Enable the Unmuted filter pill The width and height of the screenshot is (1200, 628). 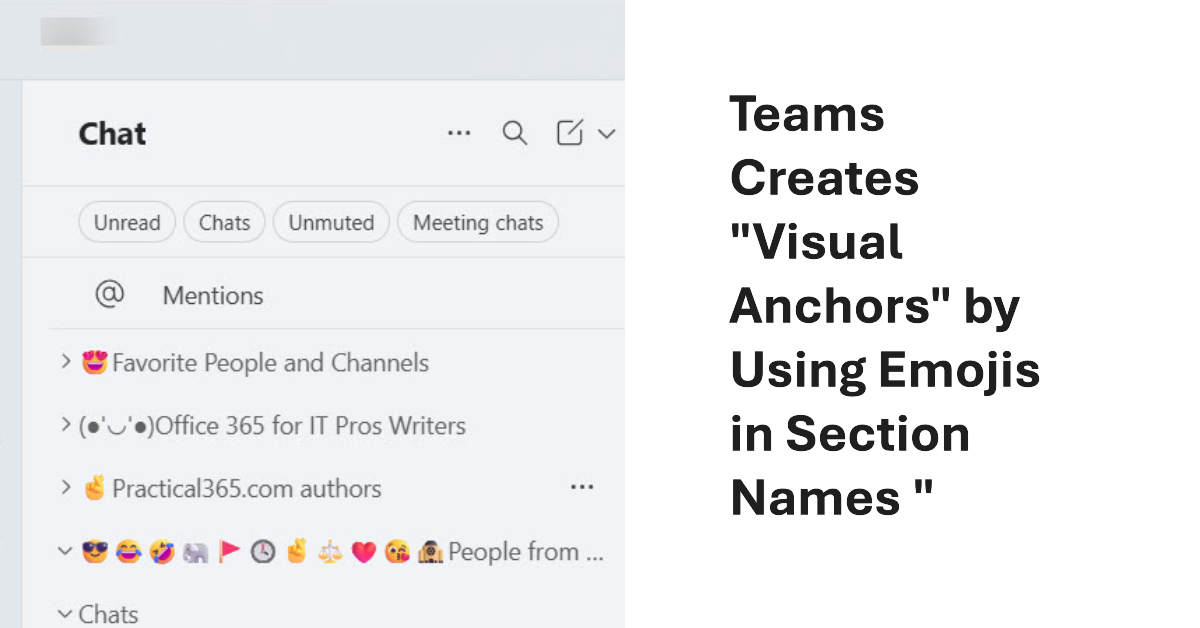coord(331,222)
